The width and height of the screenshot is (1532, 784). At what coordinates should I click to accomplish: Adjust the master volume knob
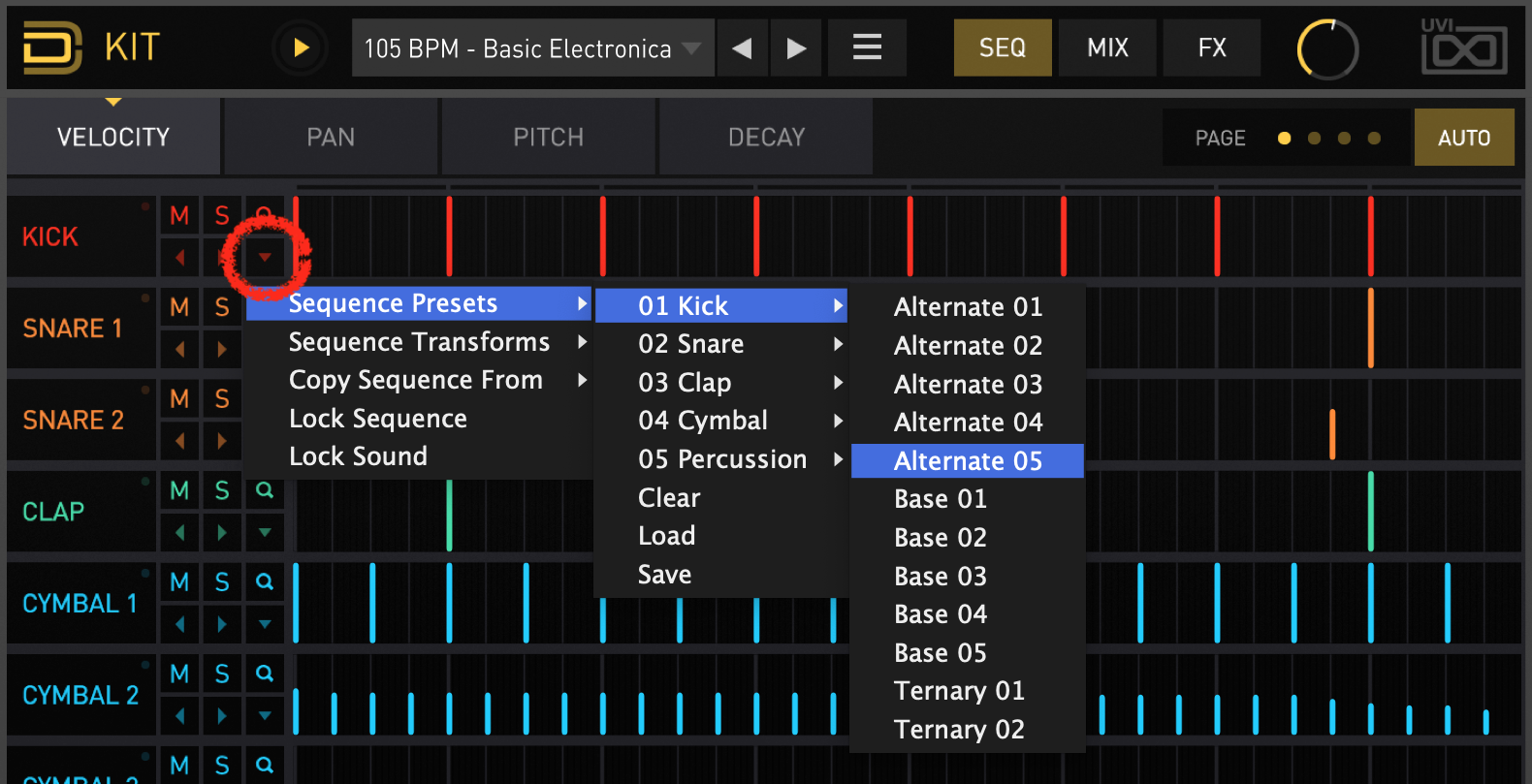1327,48
